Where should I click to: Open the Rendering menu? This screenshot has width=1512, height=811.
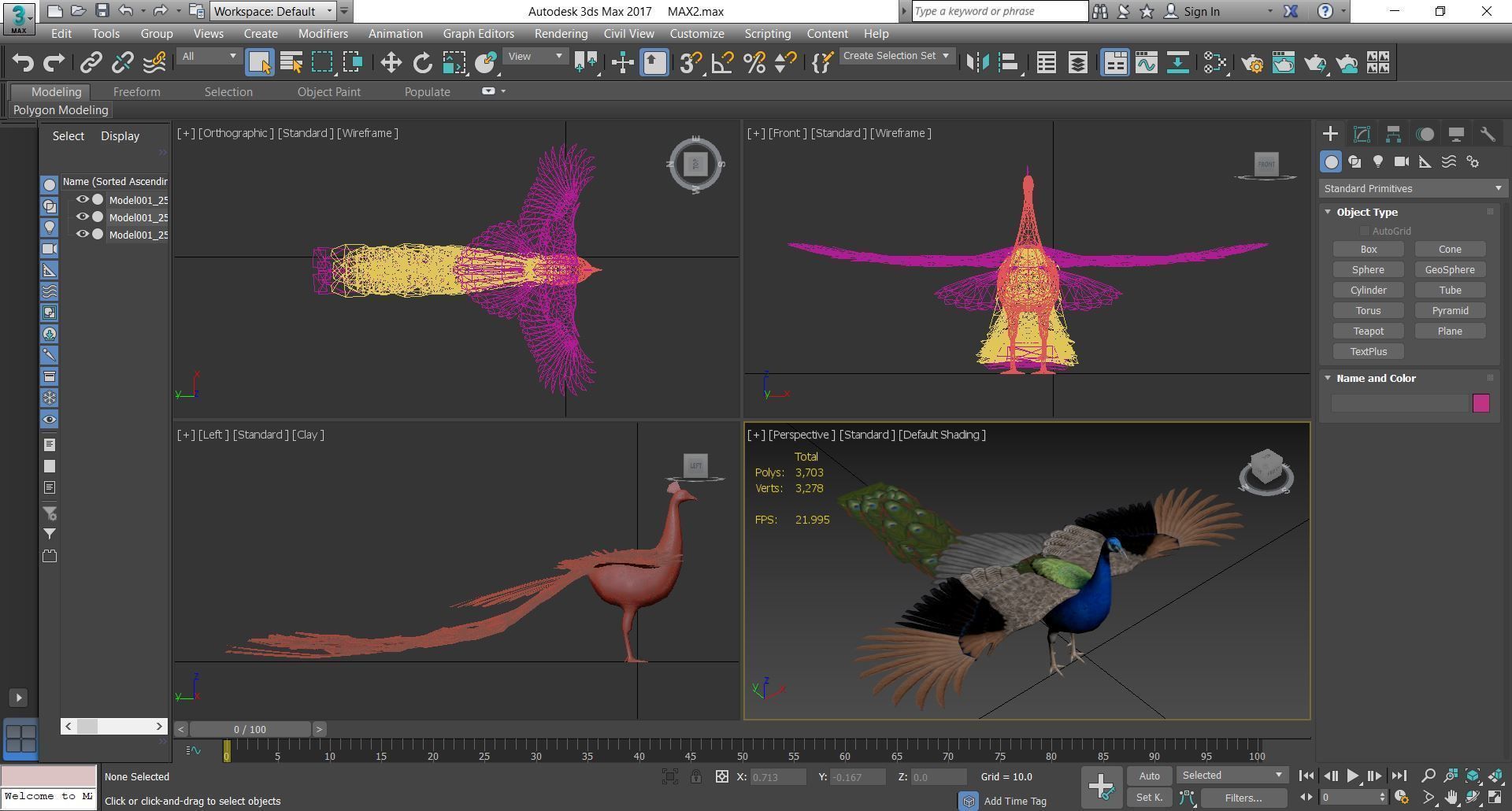coord(561,34)
